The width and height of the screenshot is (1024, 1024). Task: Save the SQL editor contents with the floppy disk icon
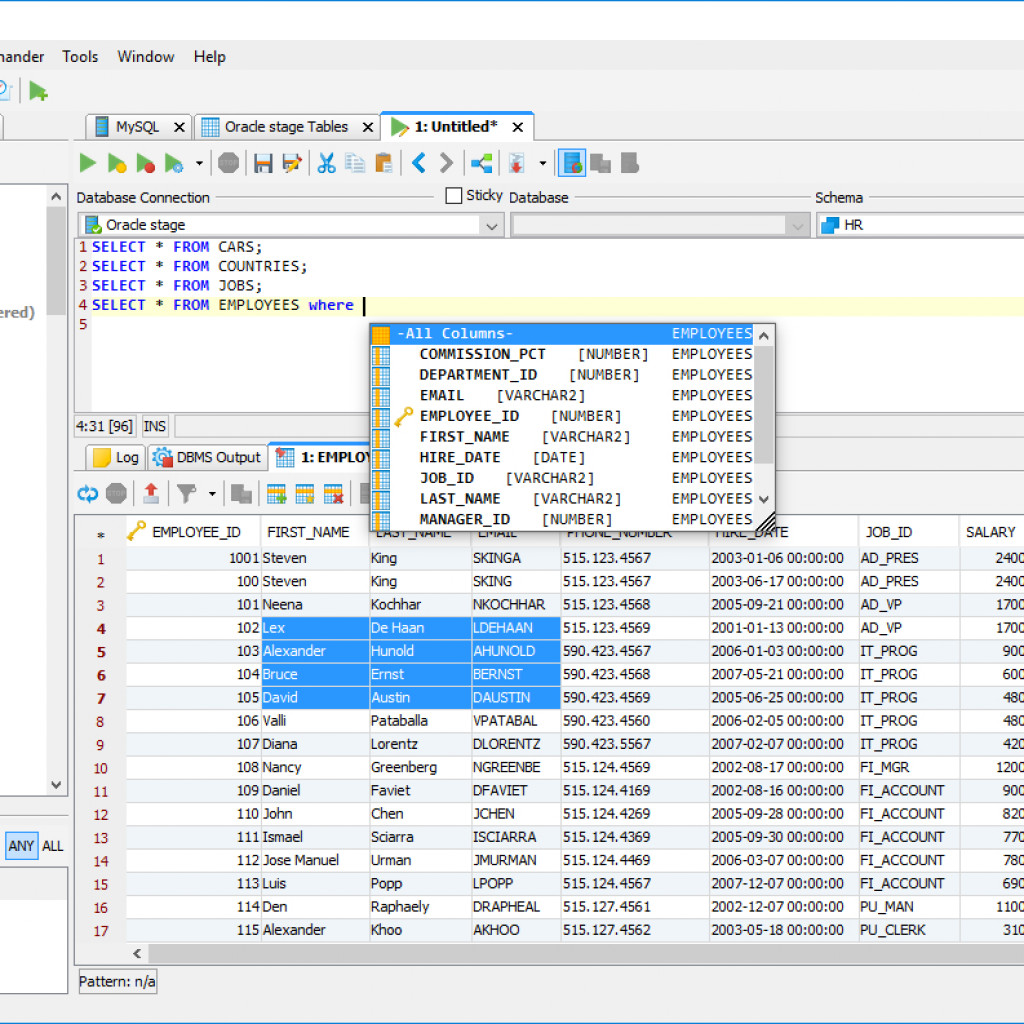263,163
